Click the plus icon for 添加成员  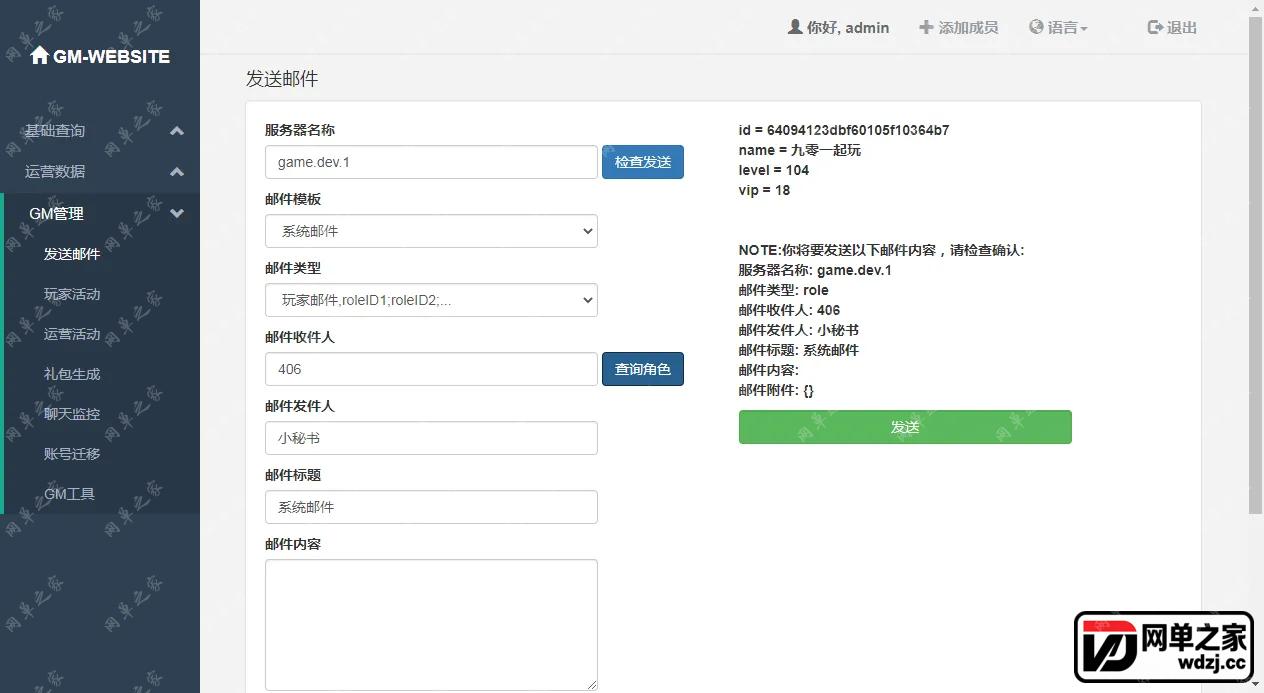[x=926, y=27]
